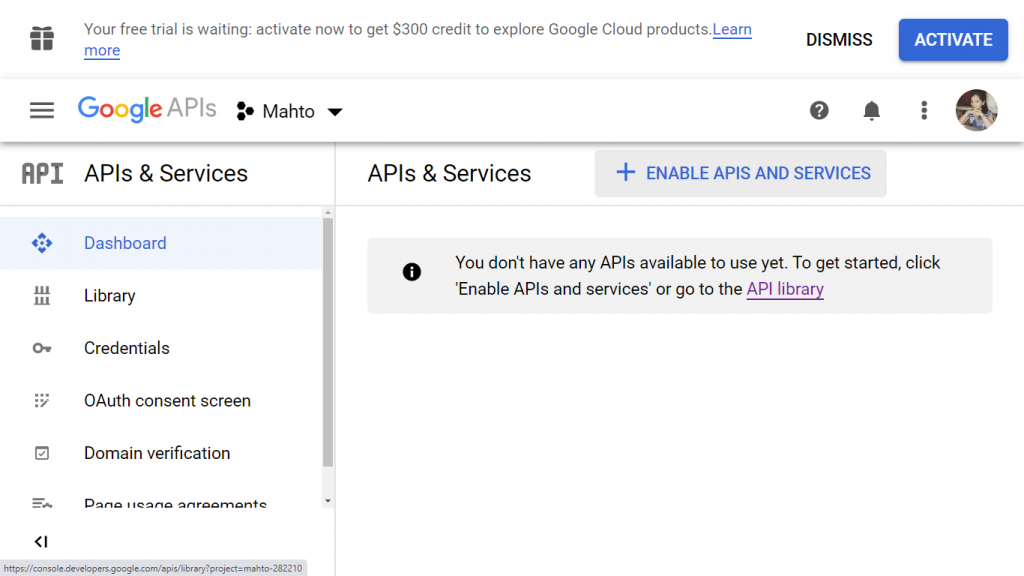
Task: Click the Domain verification checkbox icon
Action: click(x=42, y=453)
